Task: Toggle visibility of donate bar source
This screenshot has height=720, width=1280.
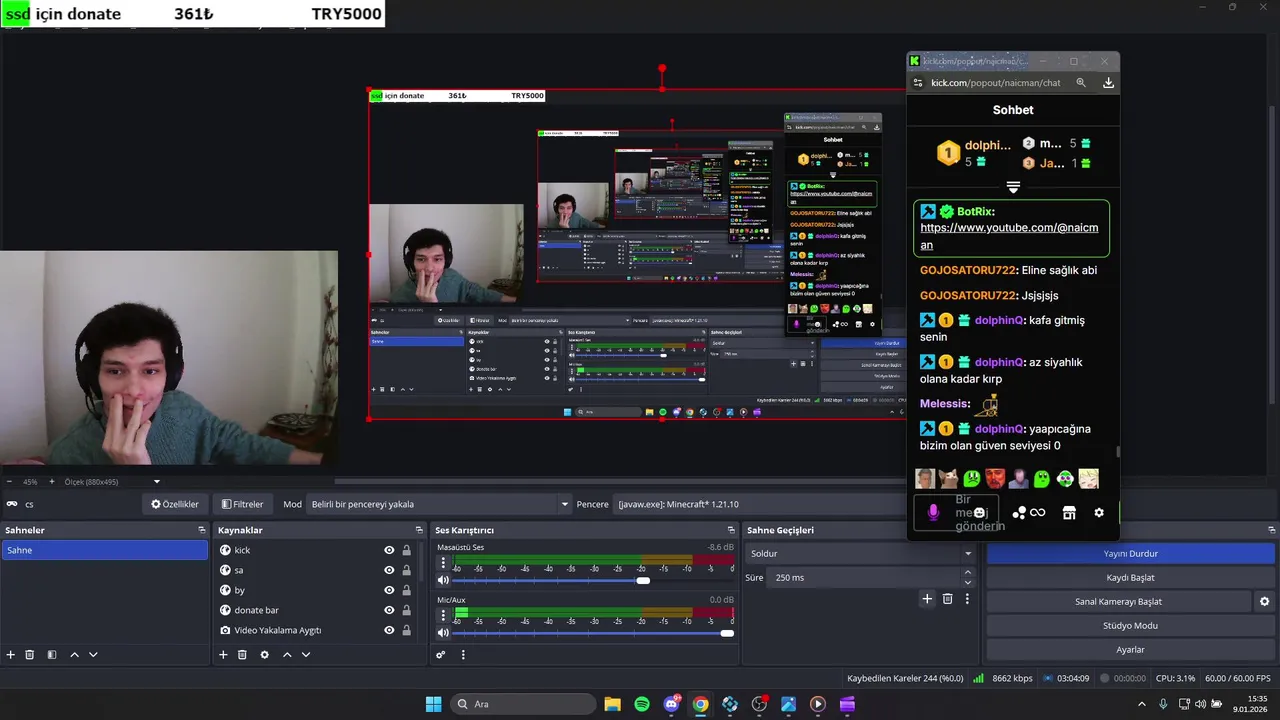Action: (x=389, y=610)
